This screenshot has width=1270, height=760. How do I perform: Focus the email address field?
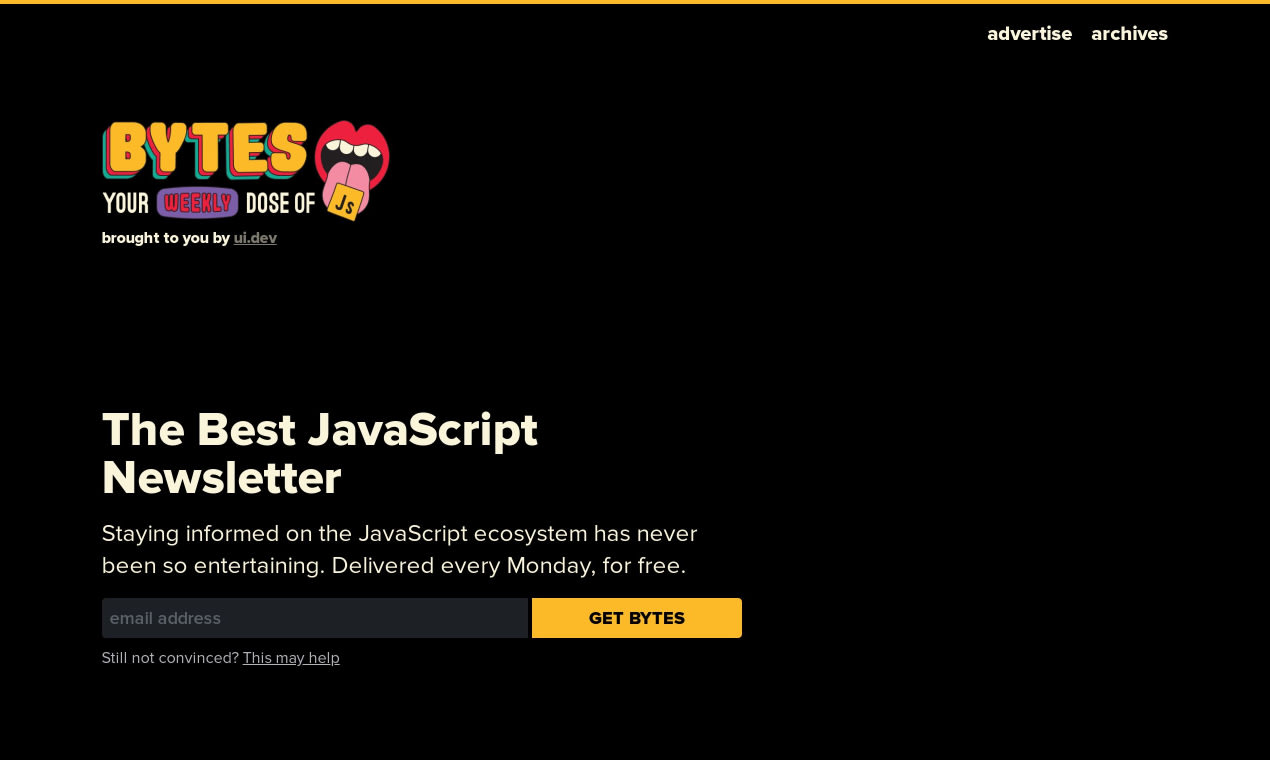pos(315,618)
